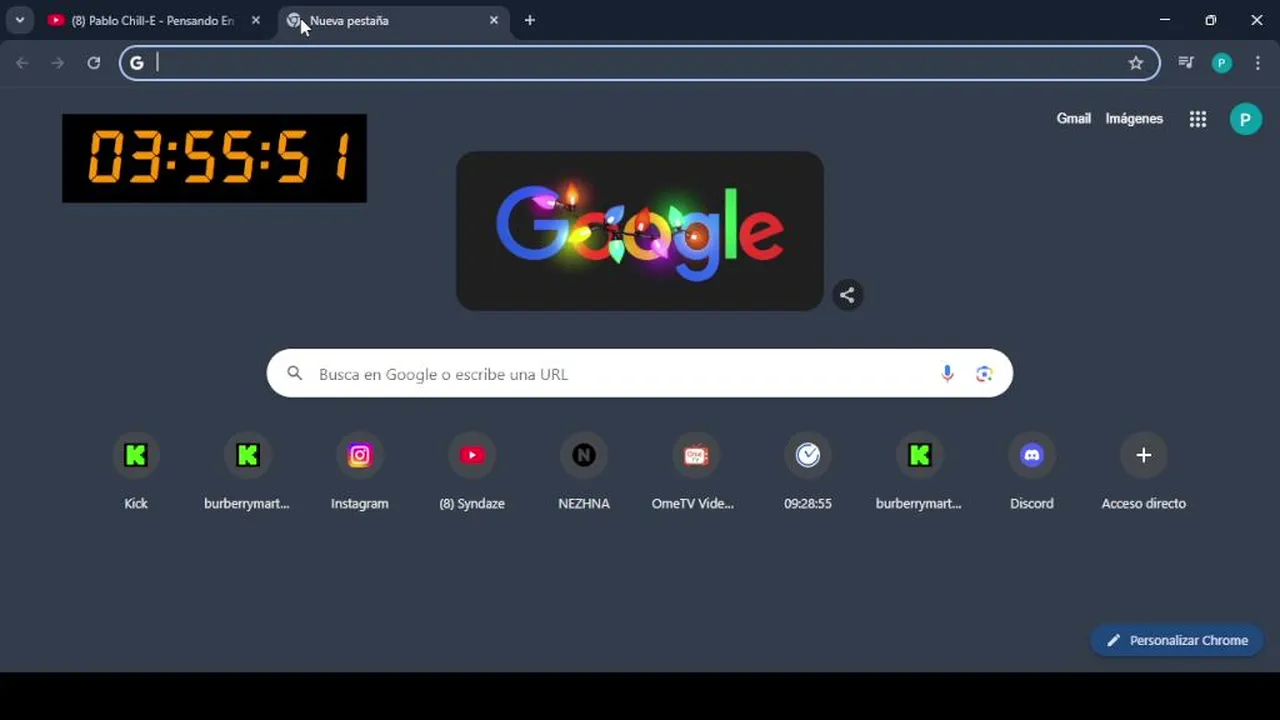Click the orange 03:55:51 timer display

point(214,158)
